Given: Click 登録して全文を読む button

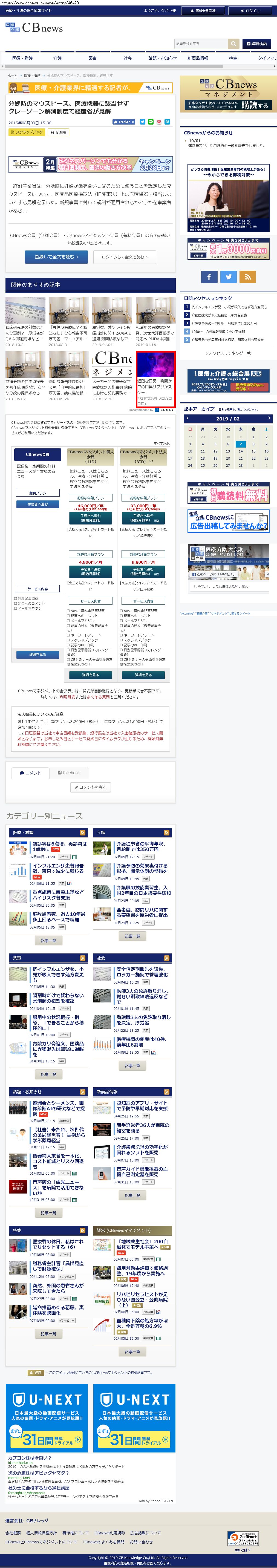Looking at the screenshot, I should [x=57, y=257].
